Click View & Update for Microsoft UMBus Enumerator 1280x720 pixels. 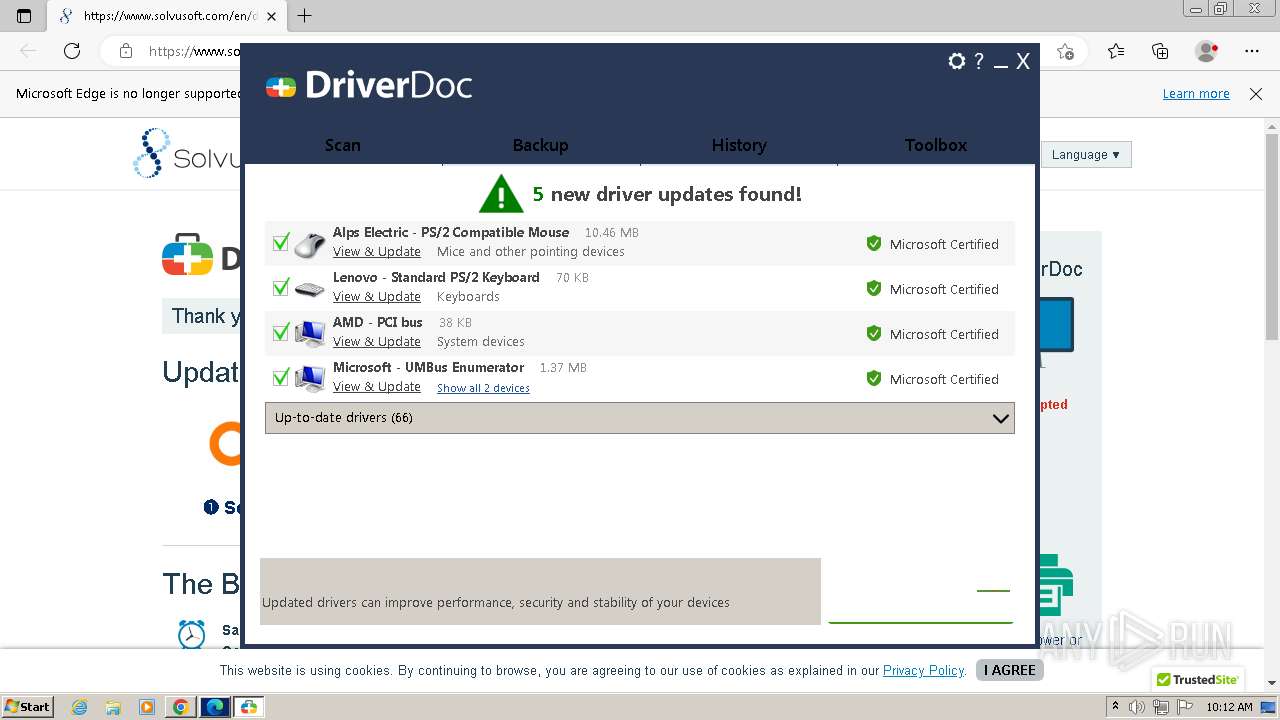pyautogui.click(x=377, y=387)
